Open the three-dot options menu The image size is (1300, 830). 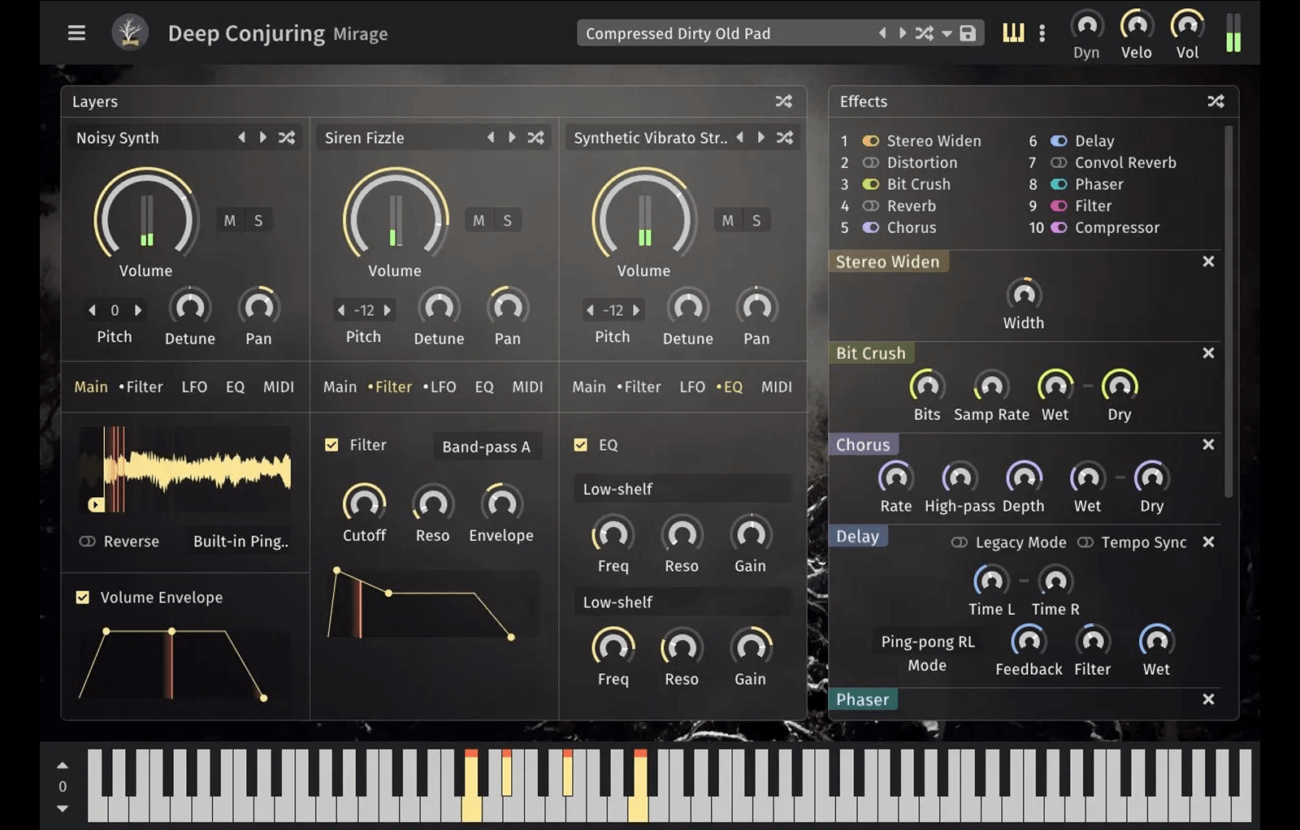[1042, 33]
